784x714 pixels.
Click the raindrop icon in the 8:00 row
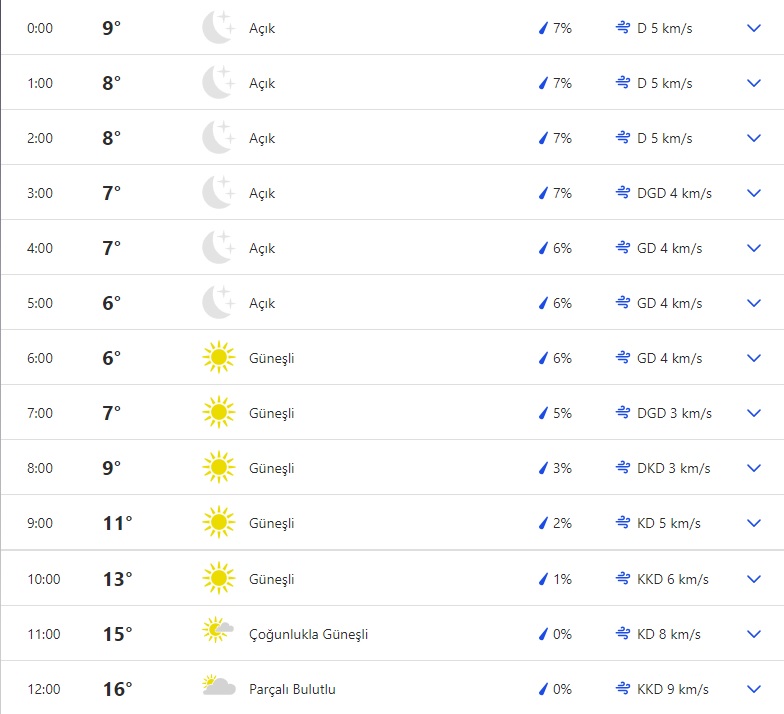coord(544,468)
